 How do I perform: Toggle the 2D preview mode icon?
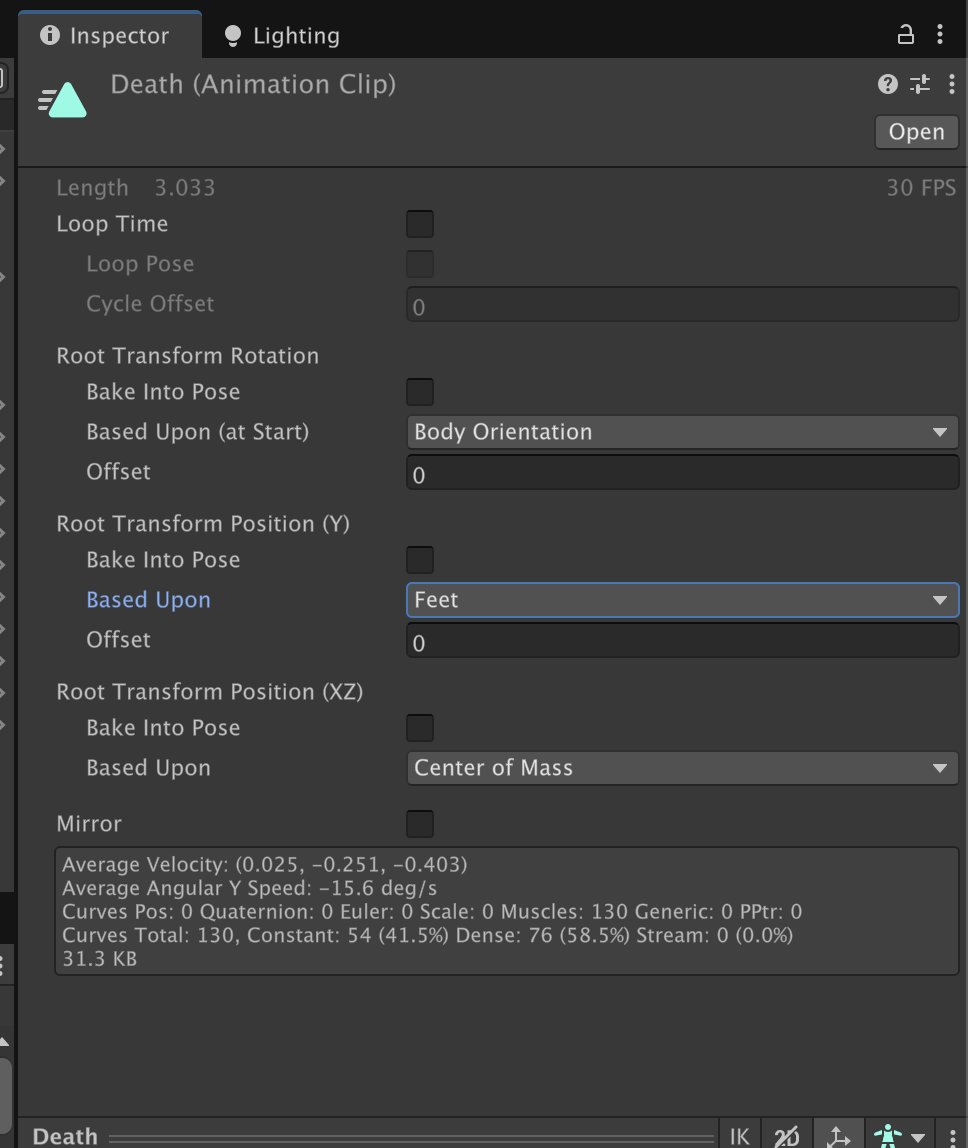[787, 1136]
